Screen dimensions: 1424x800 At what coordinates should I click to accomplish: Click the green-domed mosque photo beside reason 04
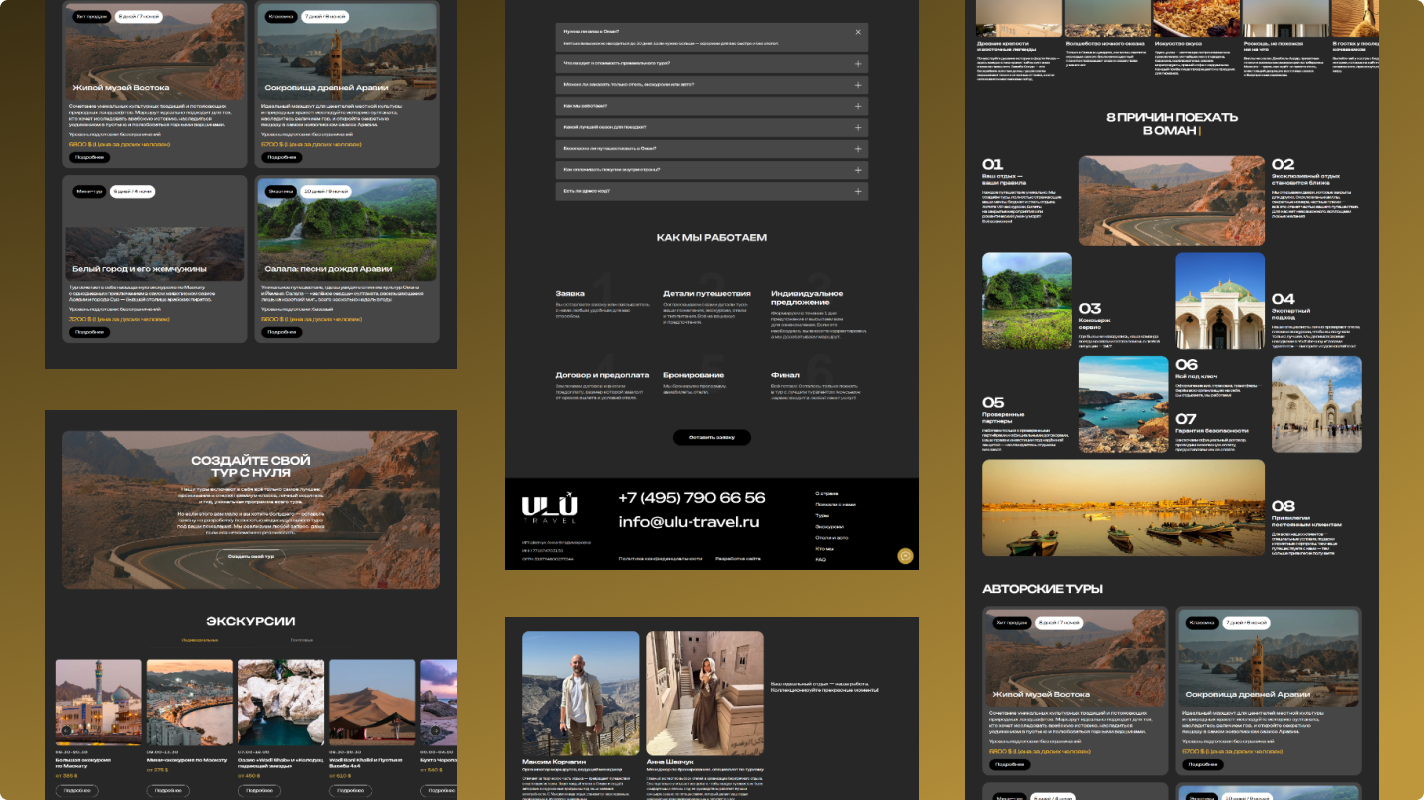point(1220,300)
